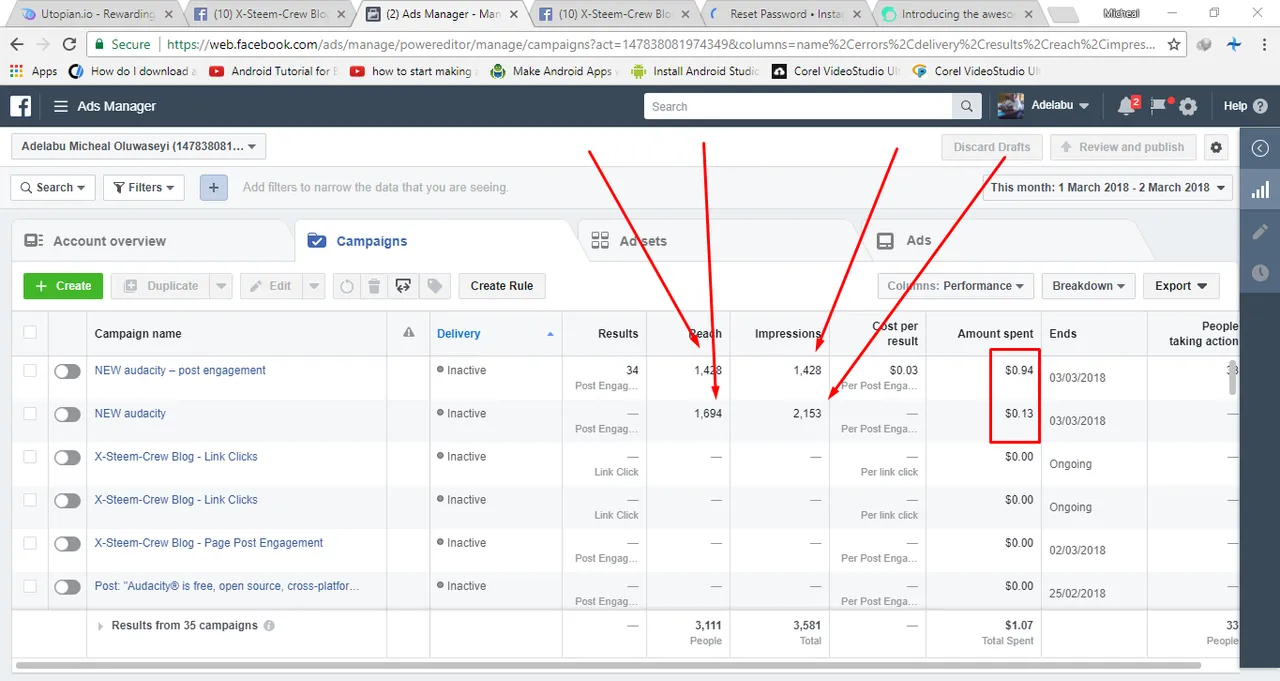The width and height of the screenshot is (1280, 681).
Task: Focus the Ads Manager search field
Action: tap(798, 106)
